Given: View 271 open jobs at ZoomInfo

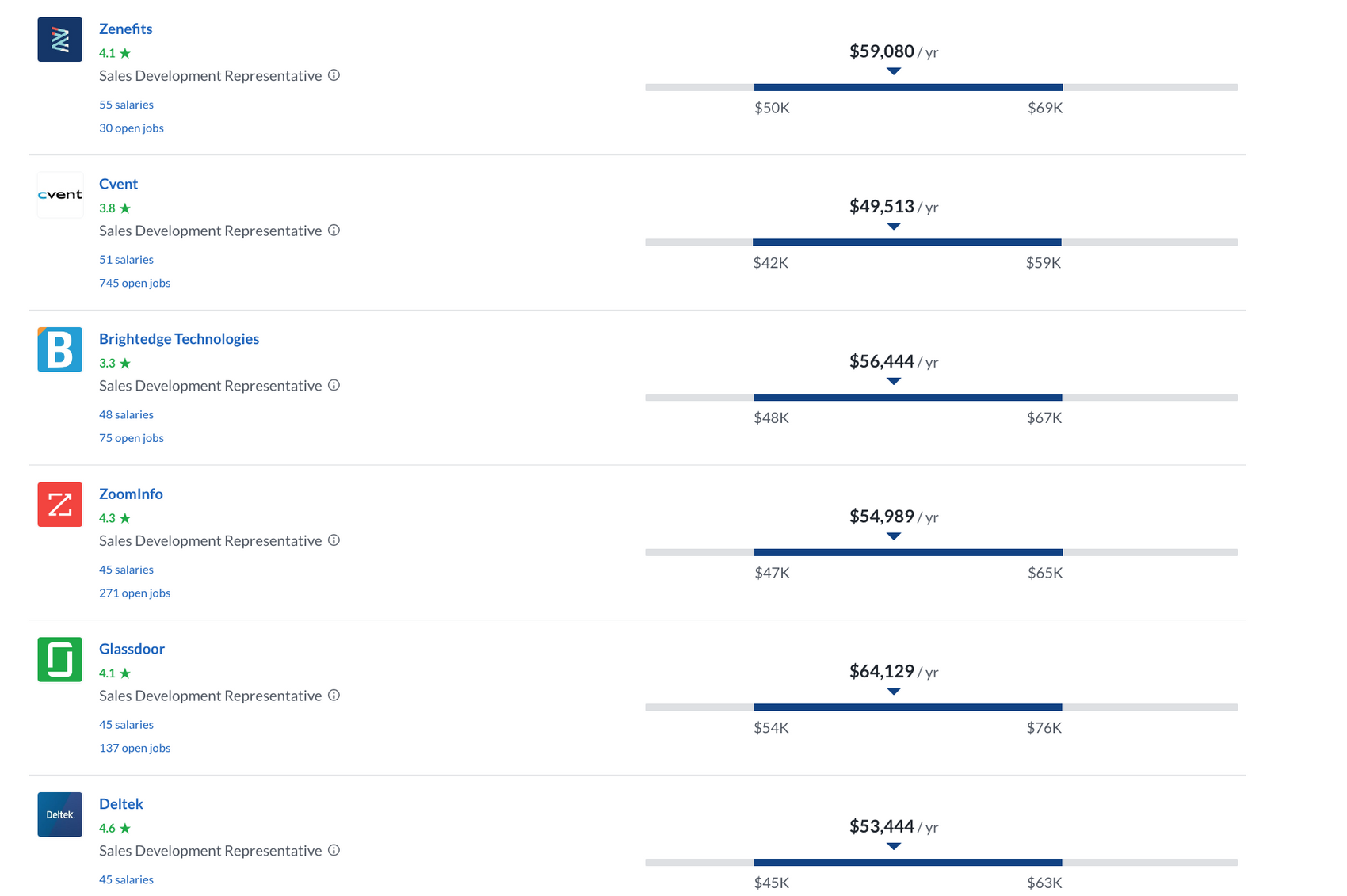Looking at the screenshot, I should tap(135, 593).
